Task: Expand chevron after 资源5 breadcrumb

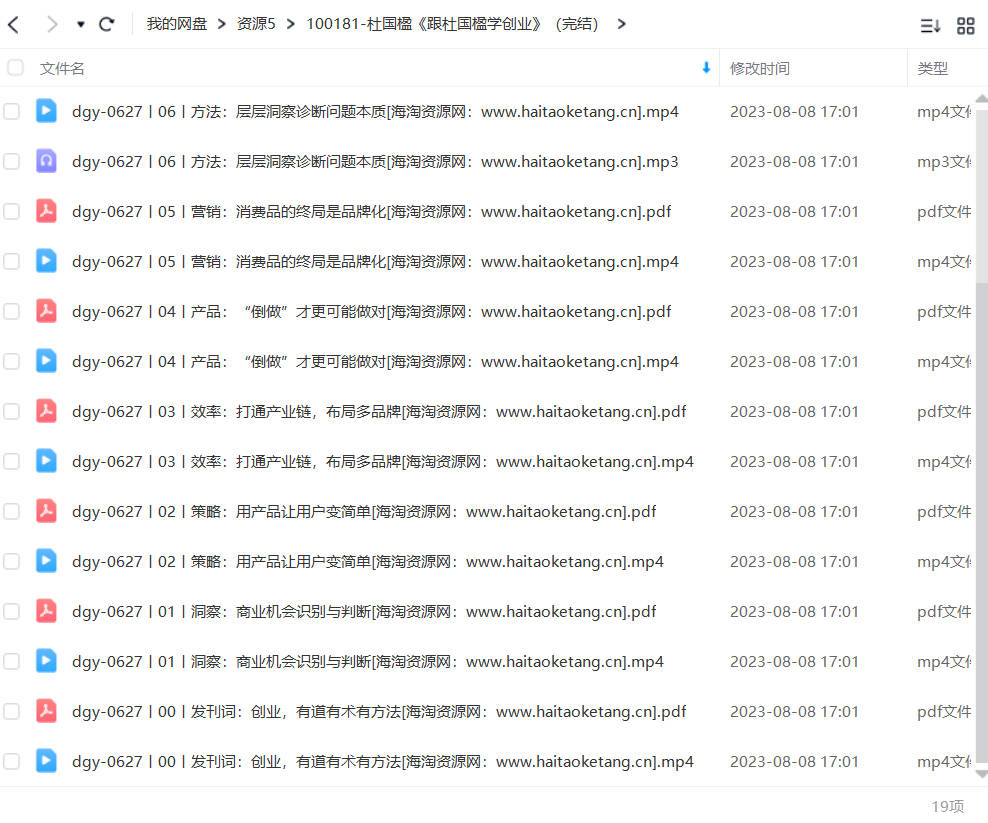Action: (x=290, y=24)
